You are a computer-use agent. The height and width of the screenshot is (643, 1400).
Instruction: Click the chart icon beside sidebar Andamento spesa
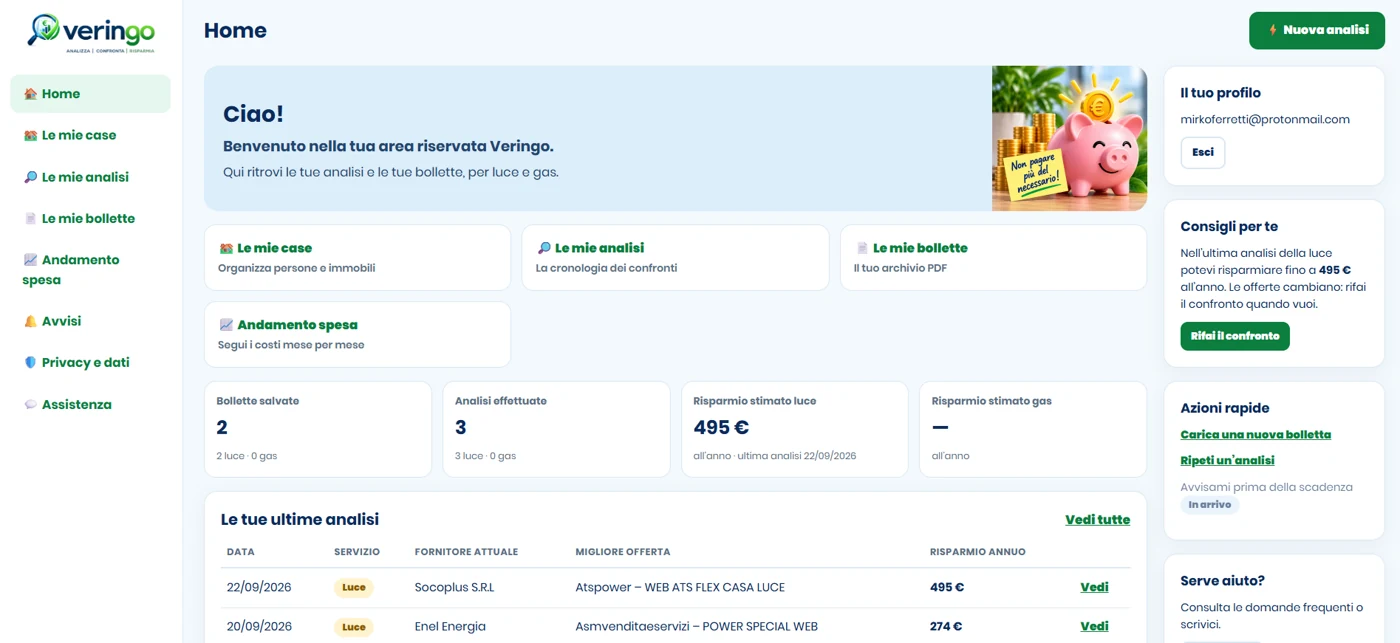(30, 260)
